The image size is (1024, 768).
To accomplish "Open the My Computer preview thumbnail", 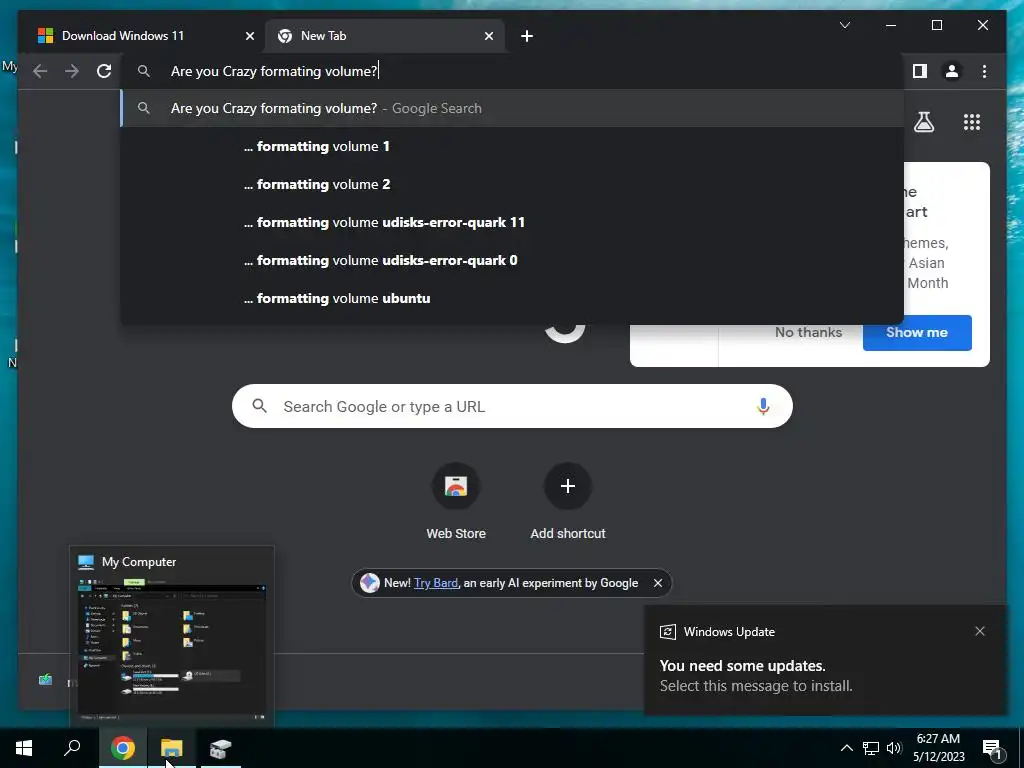I will click(172, 636).
